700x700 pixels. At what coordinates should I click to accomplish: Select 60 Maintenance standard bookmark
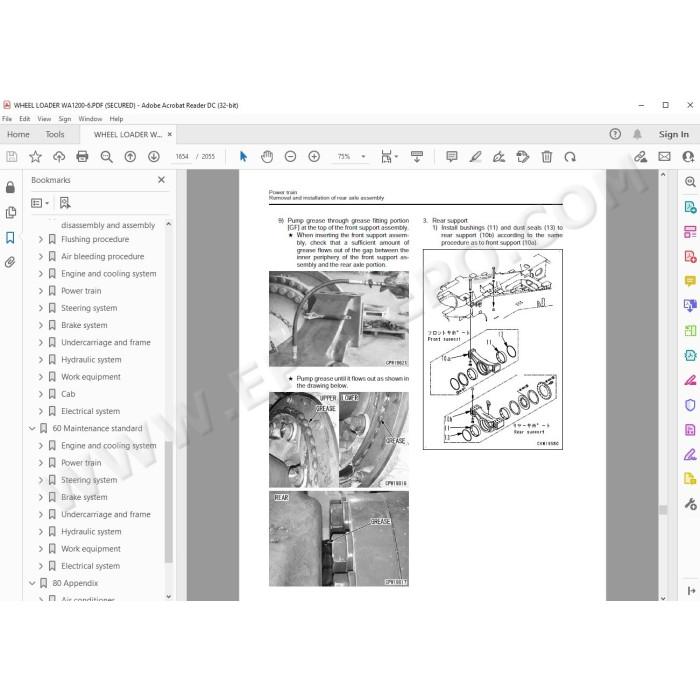(97, 429)
